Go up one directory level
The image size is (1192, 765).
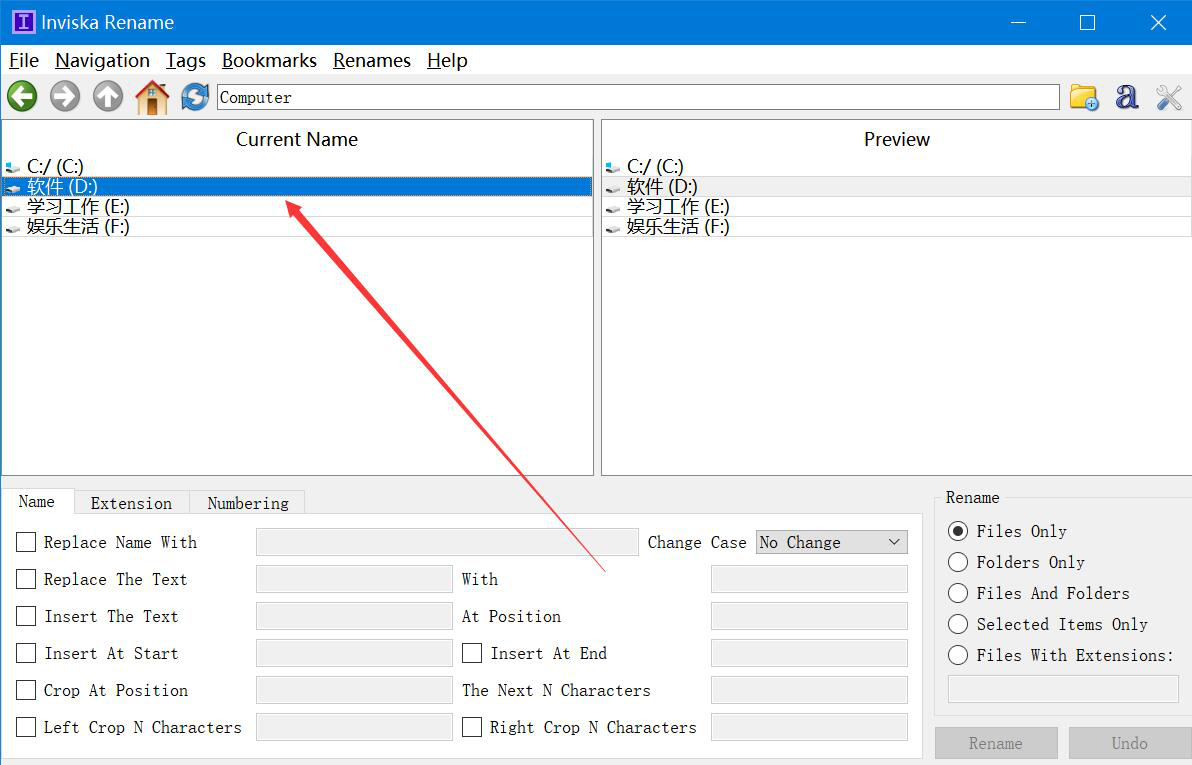108,97
